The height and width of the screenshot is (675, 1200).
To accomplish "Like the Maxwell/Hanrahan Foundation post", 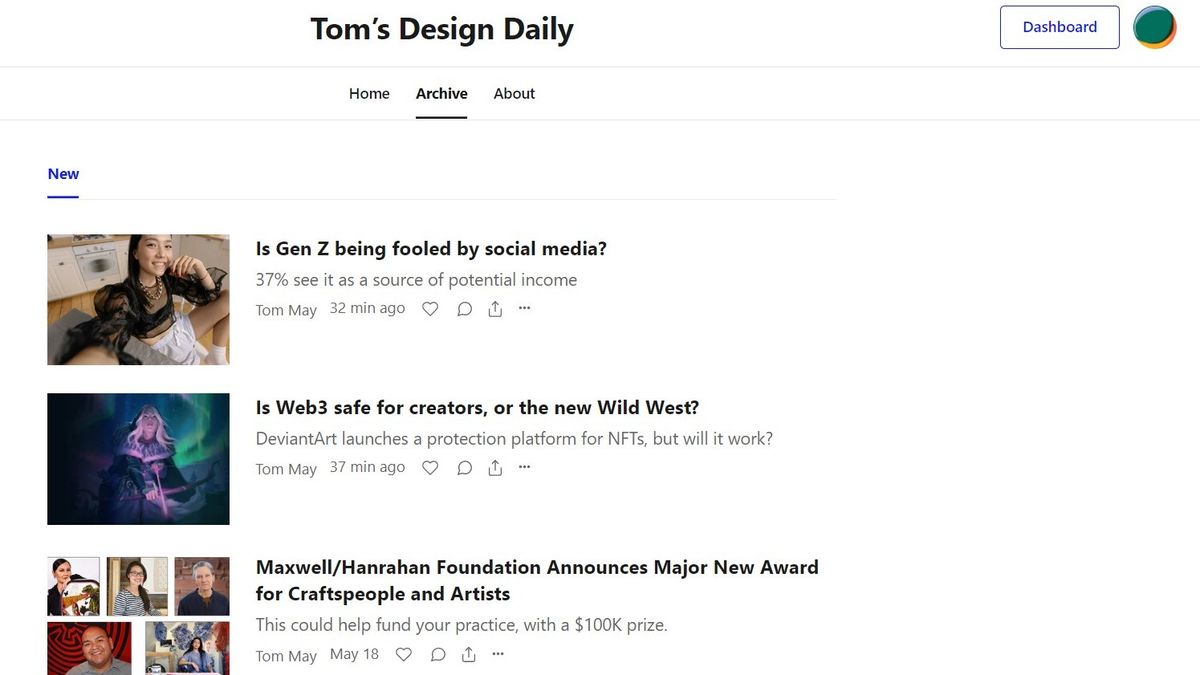I will pyautogui.click(x=404, y=655).
